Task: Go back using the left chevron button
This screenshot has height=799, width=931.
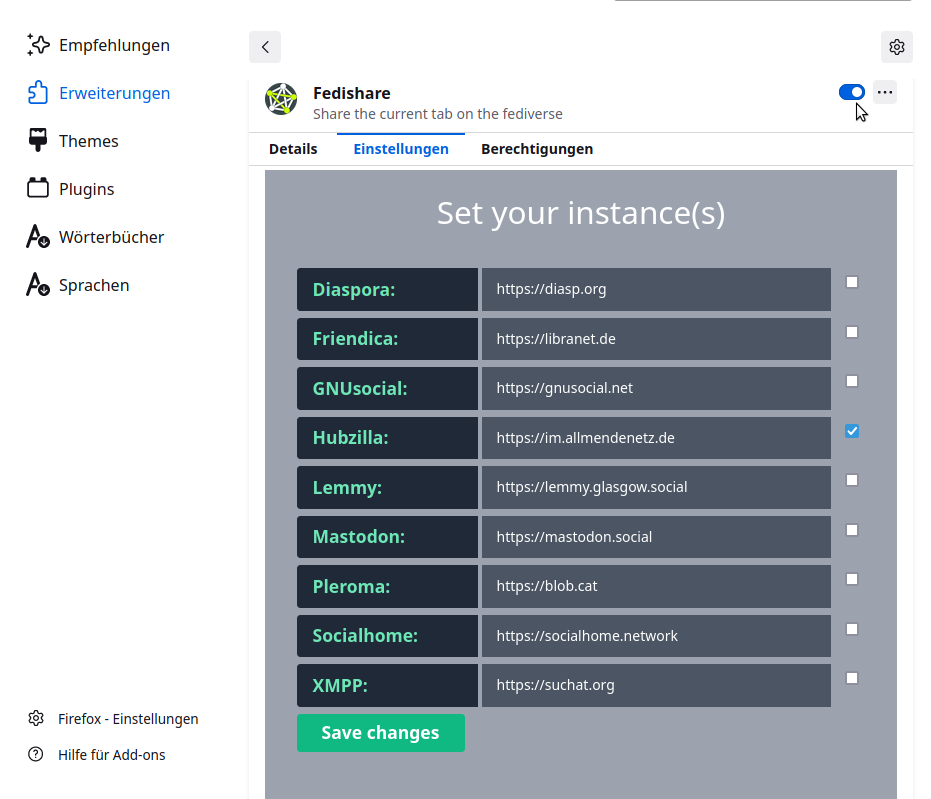Action: click(x=265, y=47)
